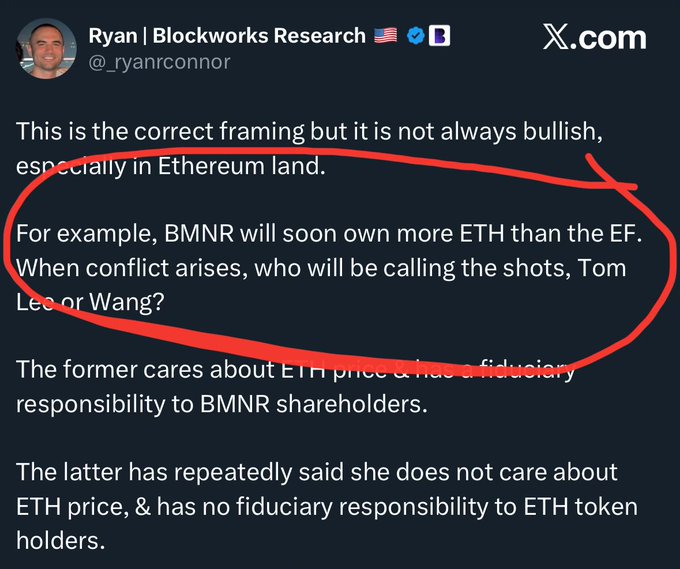Click the final word 'holders.'
The height and width of the screenshot is (569, 680).
(61, 541)
